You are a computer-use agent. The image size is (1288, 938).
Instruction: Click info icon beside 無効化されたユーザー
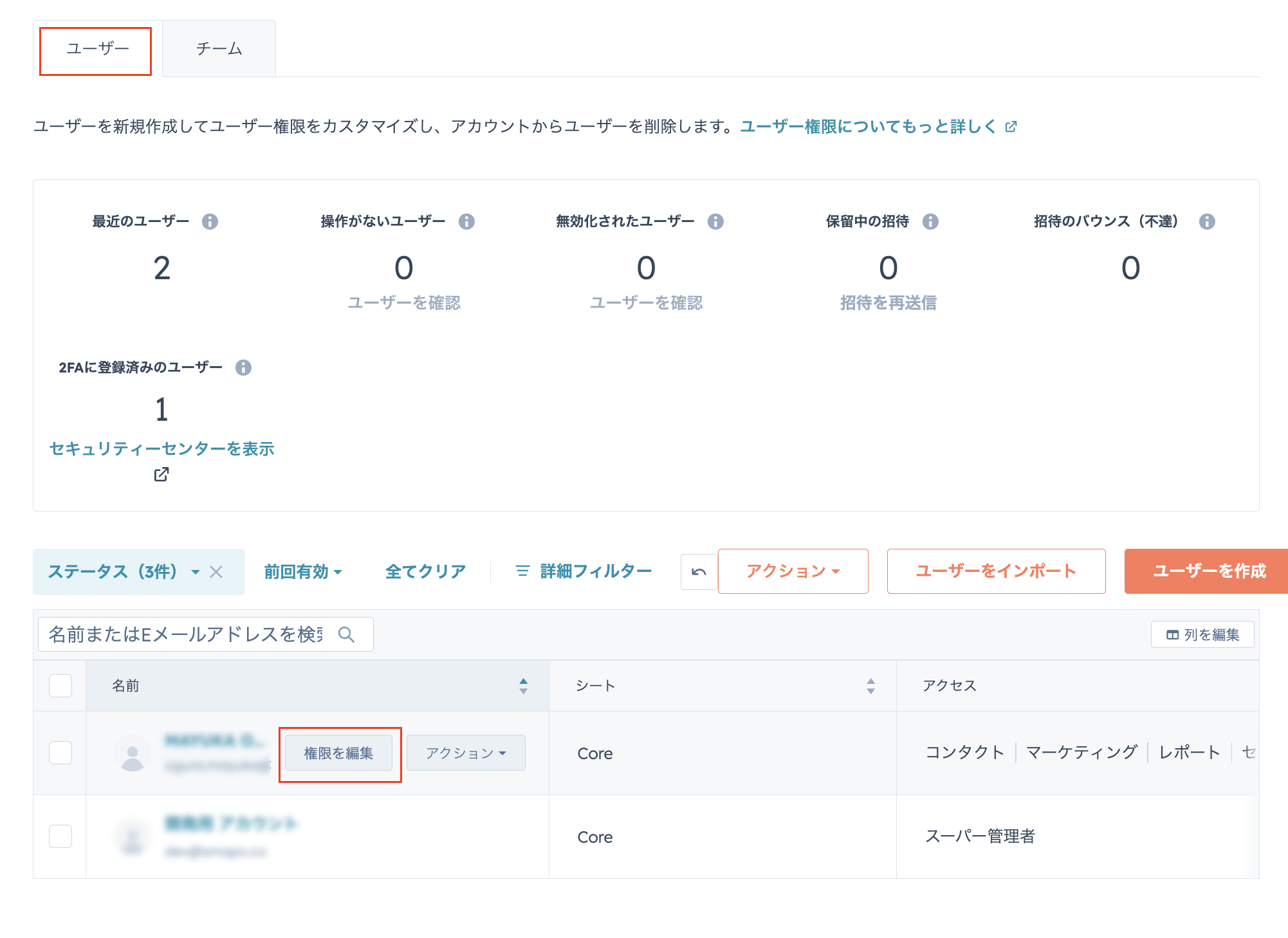715,221
